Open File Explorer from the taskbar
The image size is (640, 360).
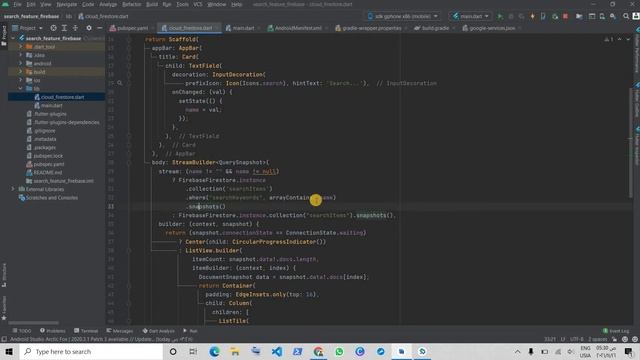pos(235,351)
